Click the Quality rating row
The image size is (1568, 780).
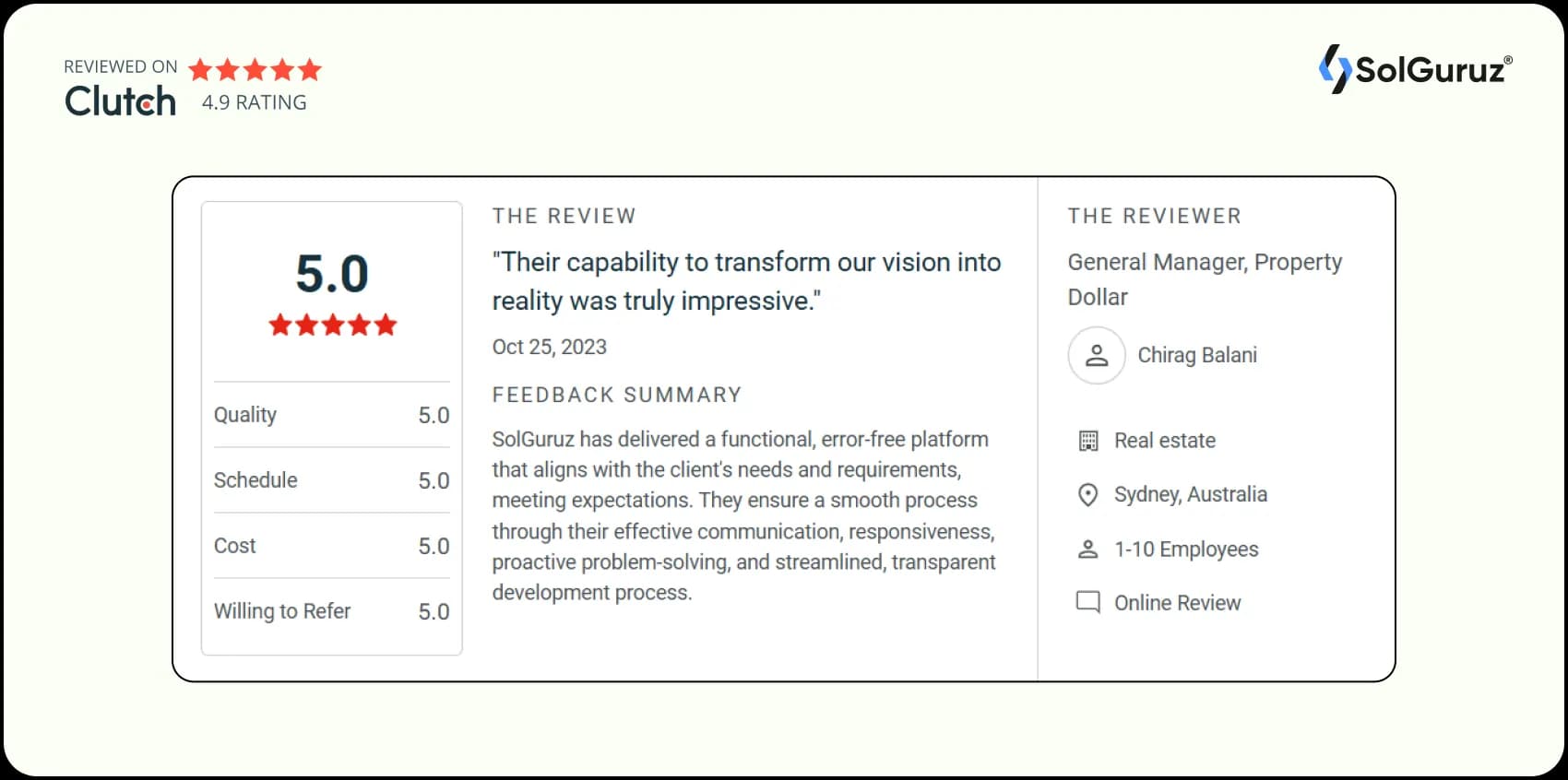(331, 415)
